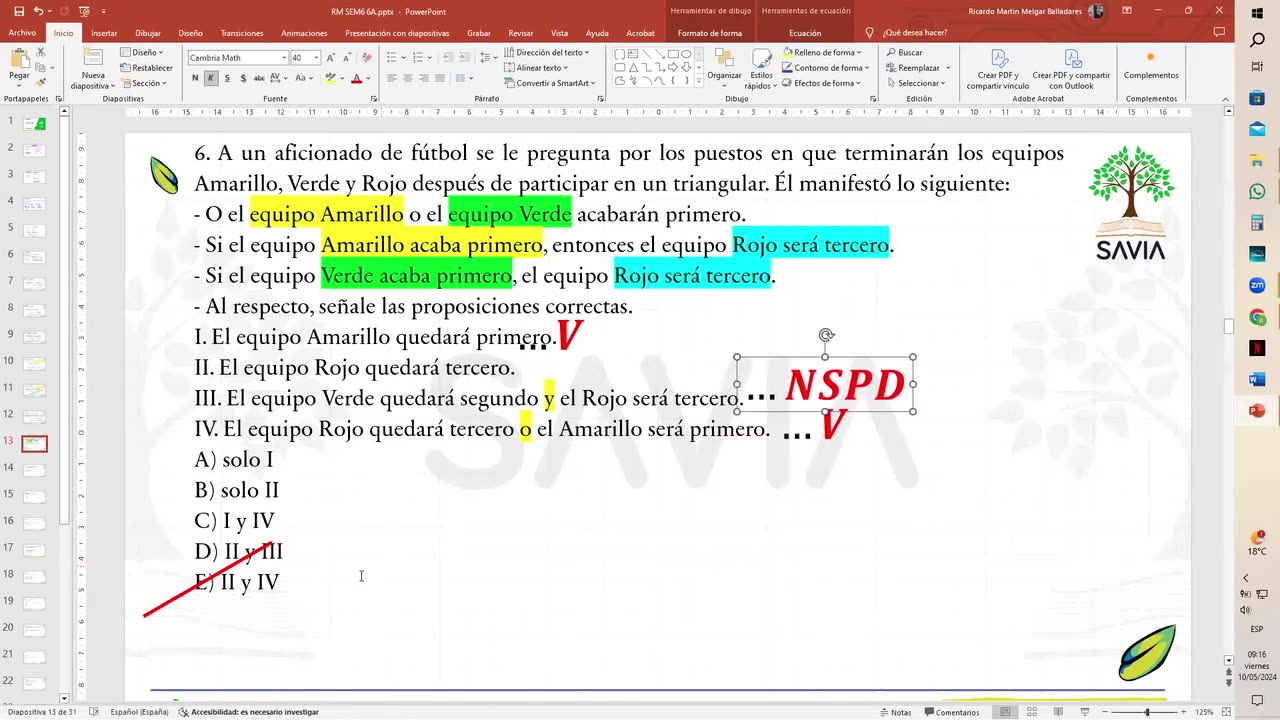
Task: Click the Notas button in status bar
Action: 895,712
